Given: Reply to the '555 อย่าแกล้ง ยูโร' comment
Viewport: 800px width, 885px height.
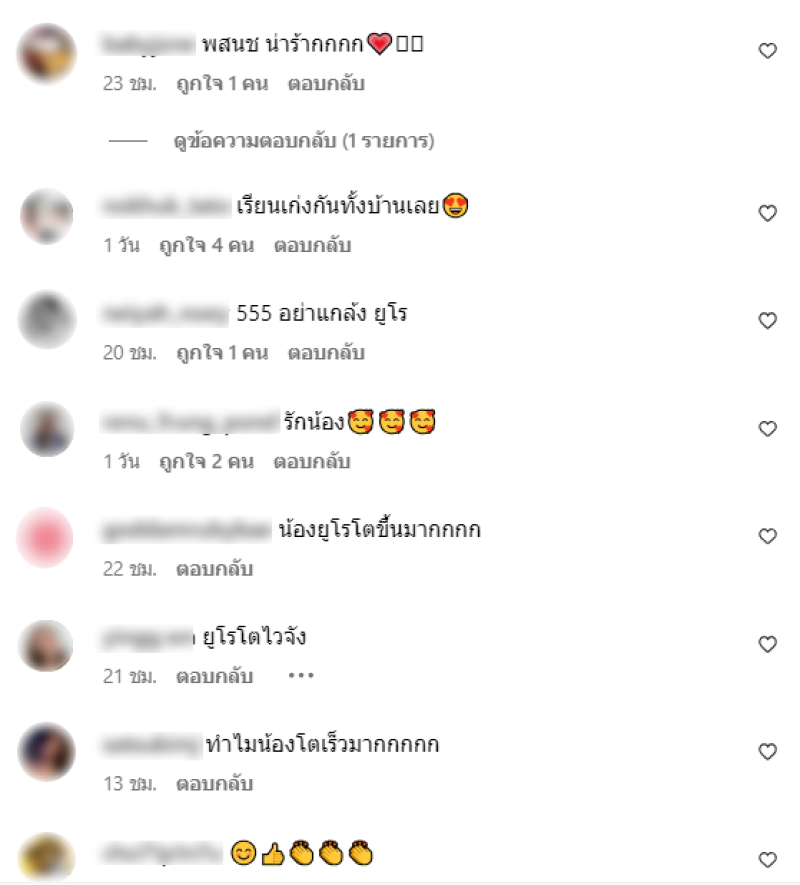Looking at the screenshot, I should click(326, 353).
